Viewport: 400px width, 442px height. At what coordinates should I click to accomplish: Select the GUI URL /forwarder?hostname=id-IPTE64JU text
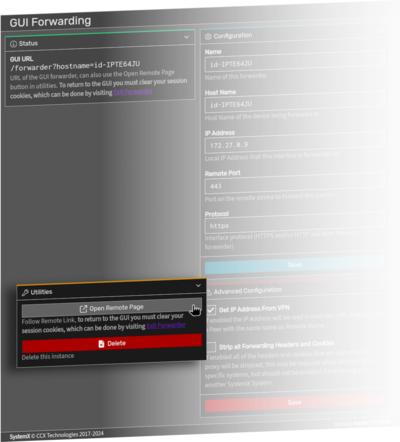(75, 66)
